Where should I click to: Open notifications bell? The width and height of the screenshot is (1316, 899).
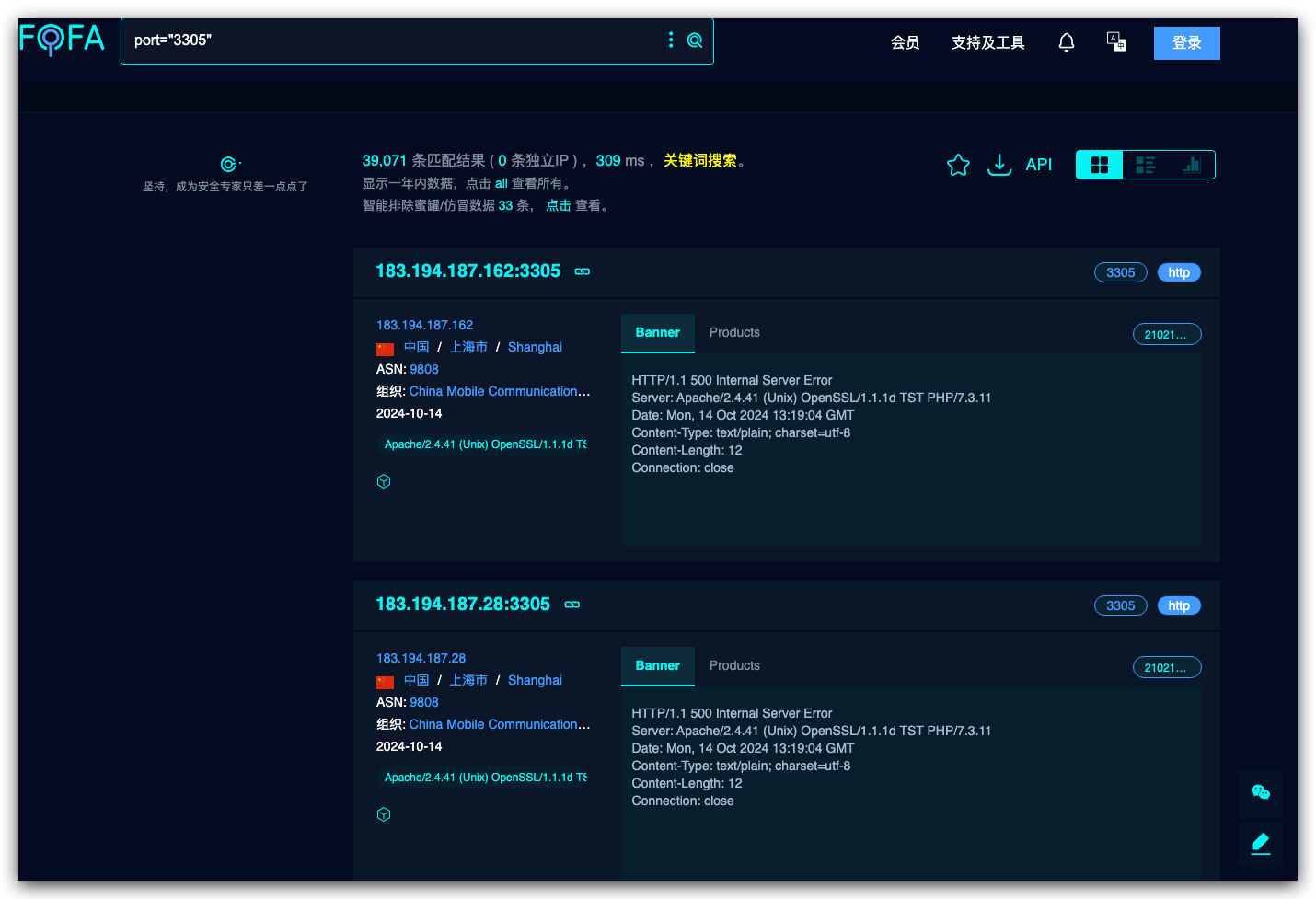click(1067, 42)
